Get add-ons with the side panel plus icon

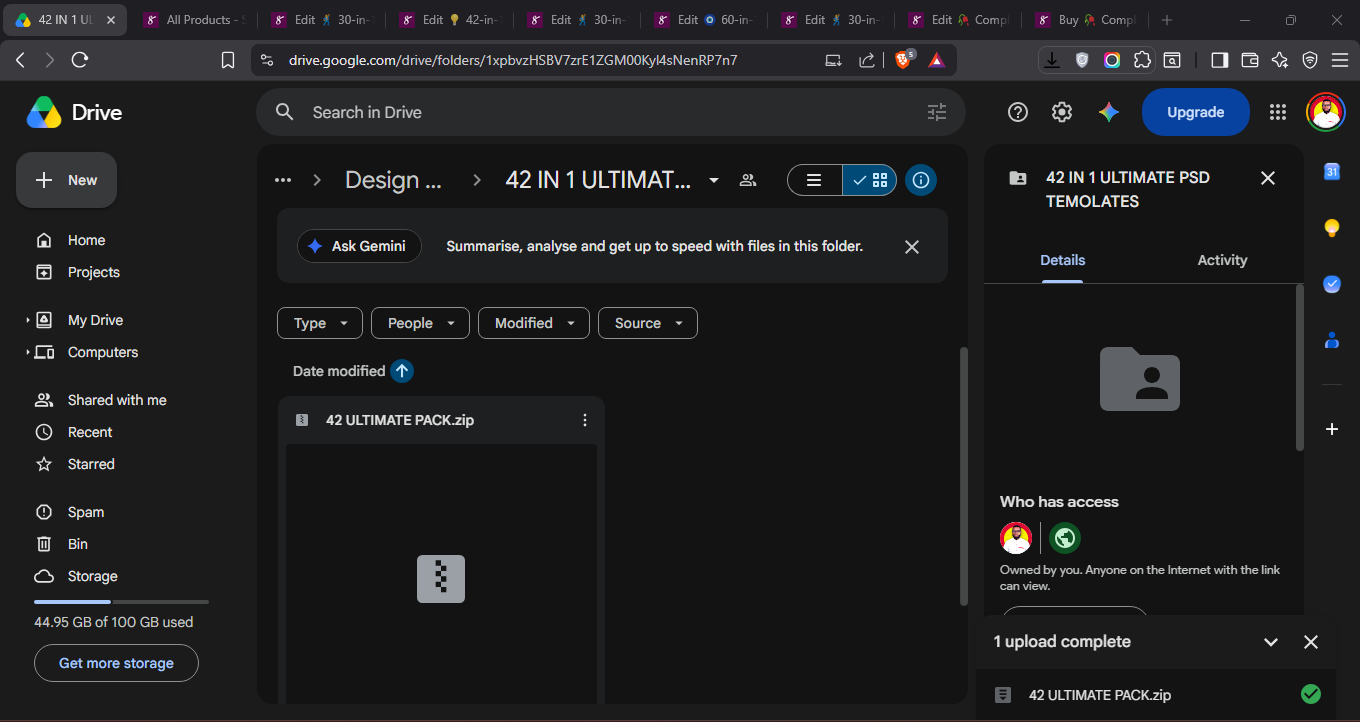pyautogui.click(x=1331, y=429)
